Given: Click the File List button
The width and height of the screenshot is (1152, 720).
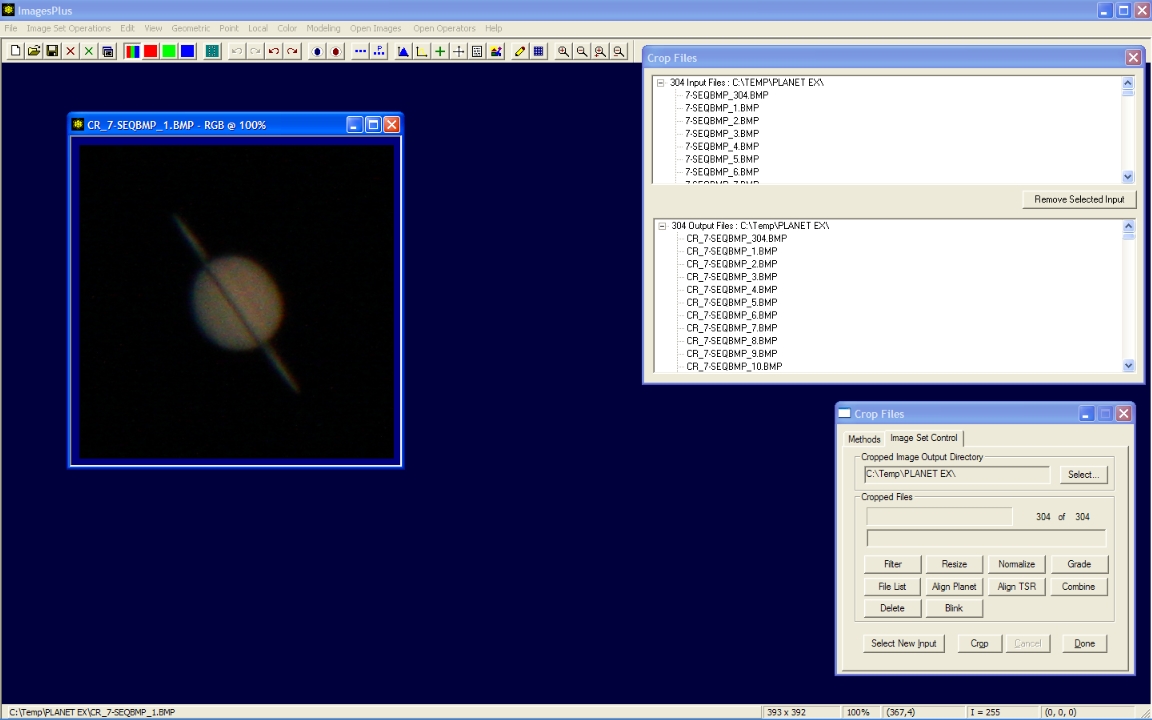Looking at the screenshot, I should 893,586.
